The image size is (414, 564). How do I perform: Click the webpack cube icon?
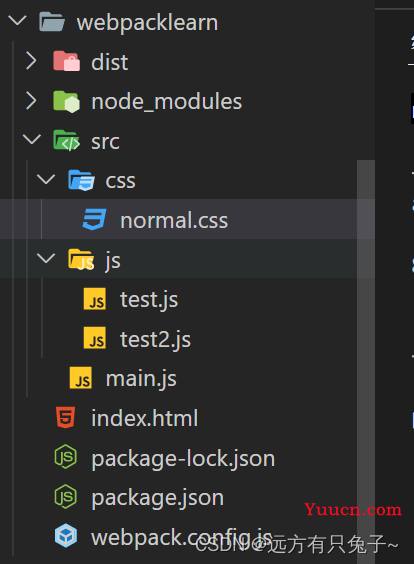click(66, 536)
